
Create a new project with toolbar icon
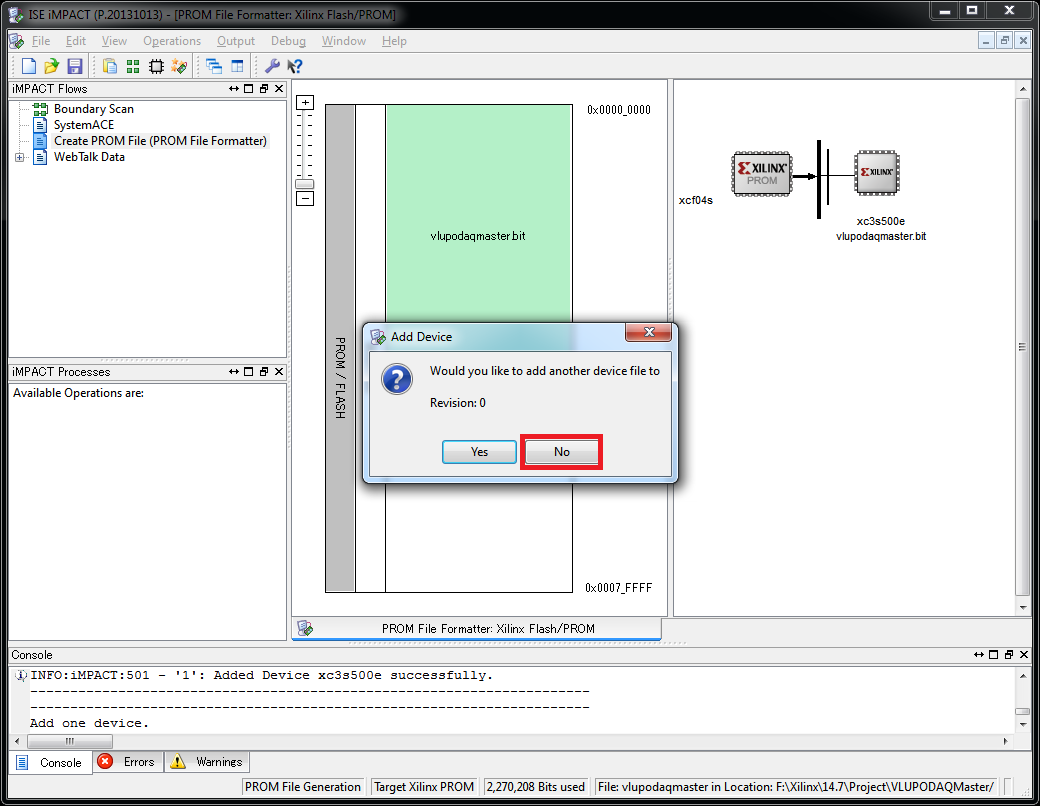pyautogui.click(x=29, y=66)
